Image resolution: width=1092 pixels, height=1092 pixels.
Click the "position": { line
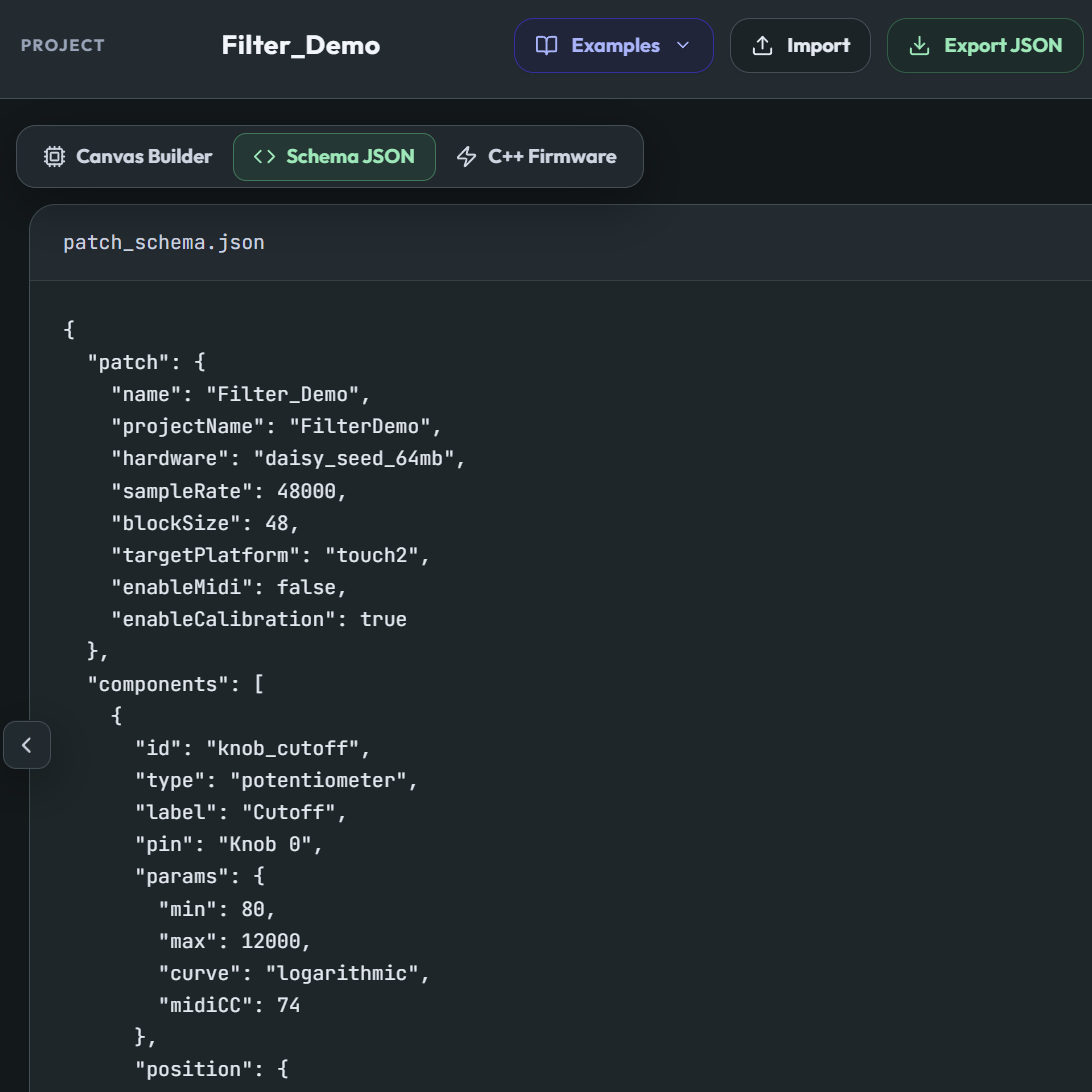tap(212, 1069)
